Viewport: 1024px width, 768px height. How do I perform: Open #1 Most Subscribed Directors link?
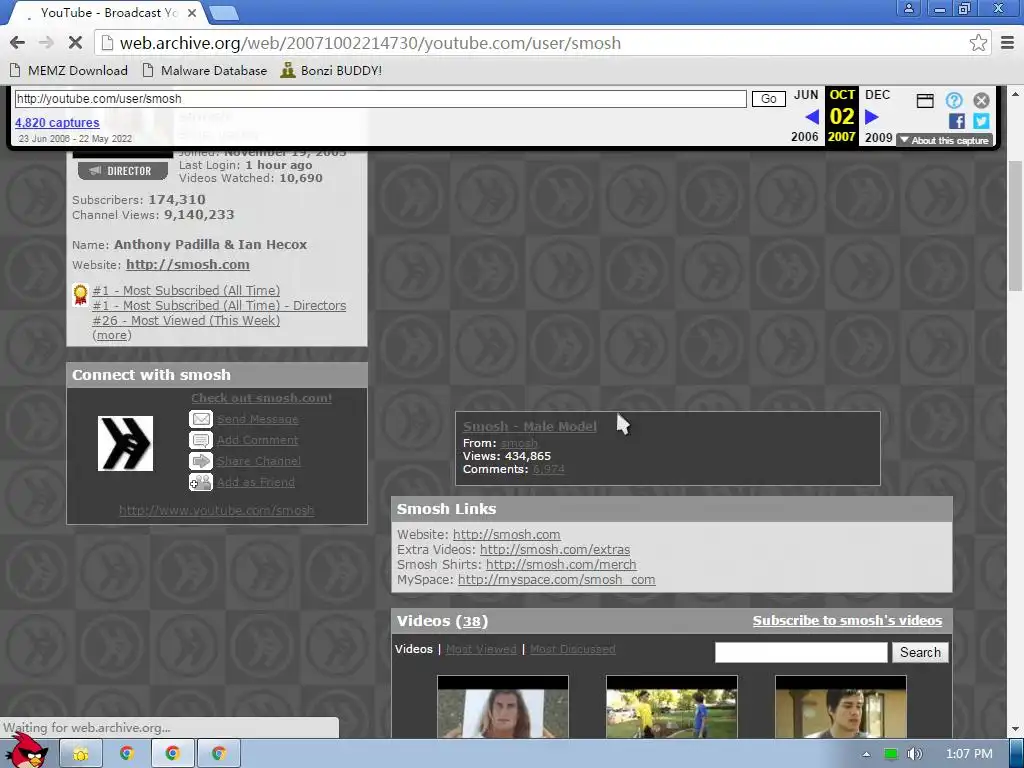click(219, 306)
